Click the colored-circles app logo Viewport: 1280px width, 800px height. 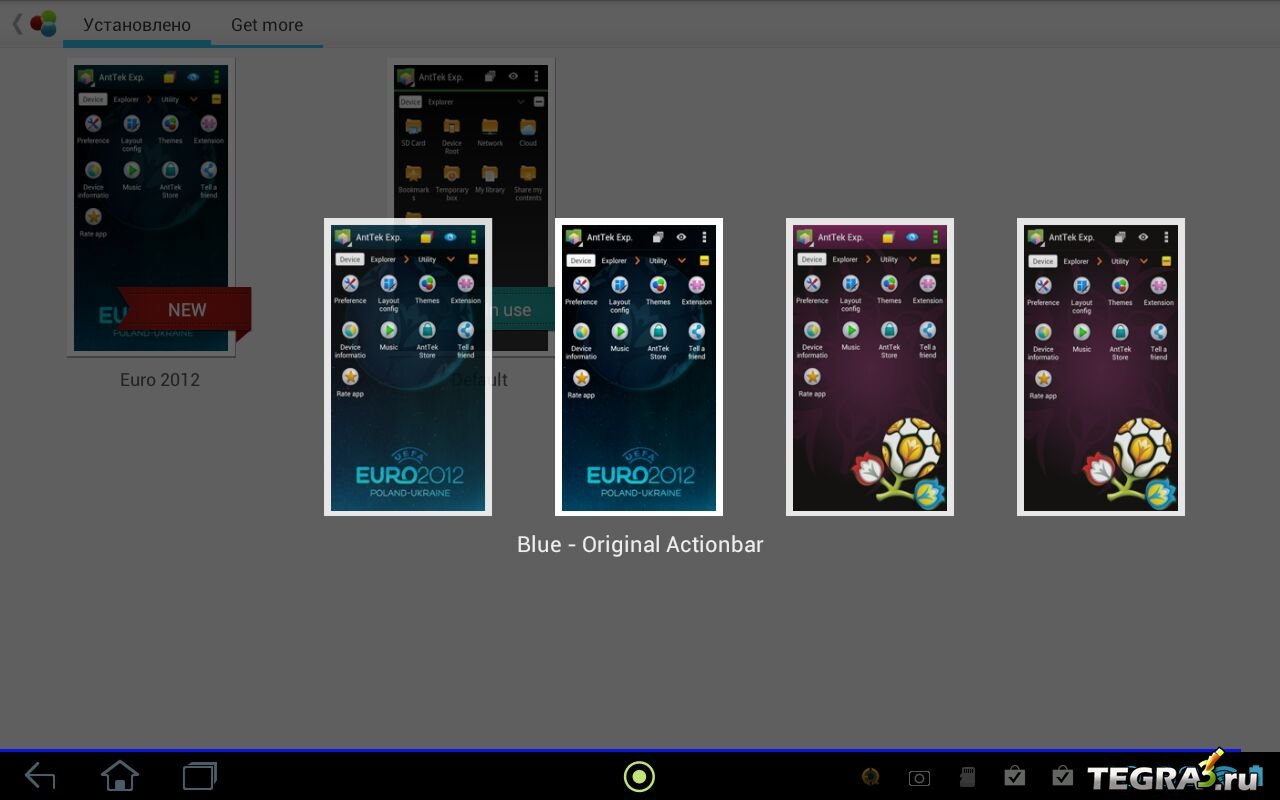pyautogui.click(x=44, y=24)
